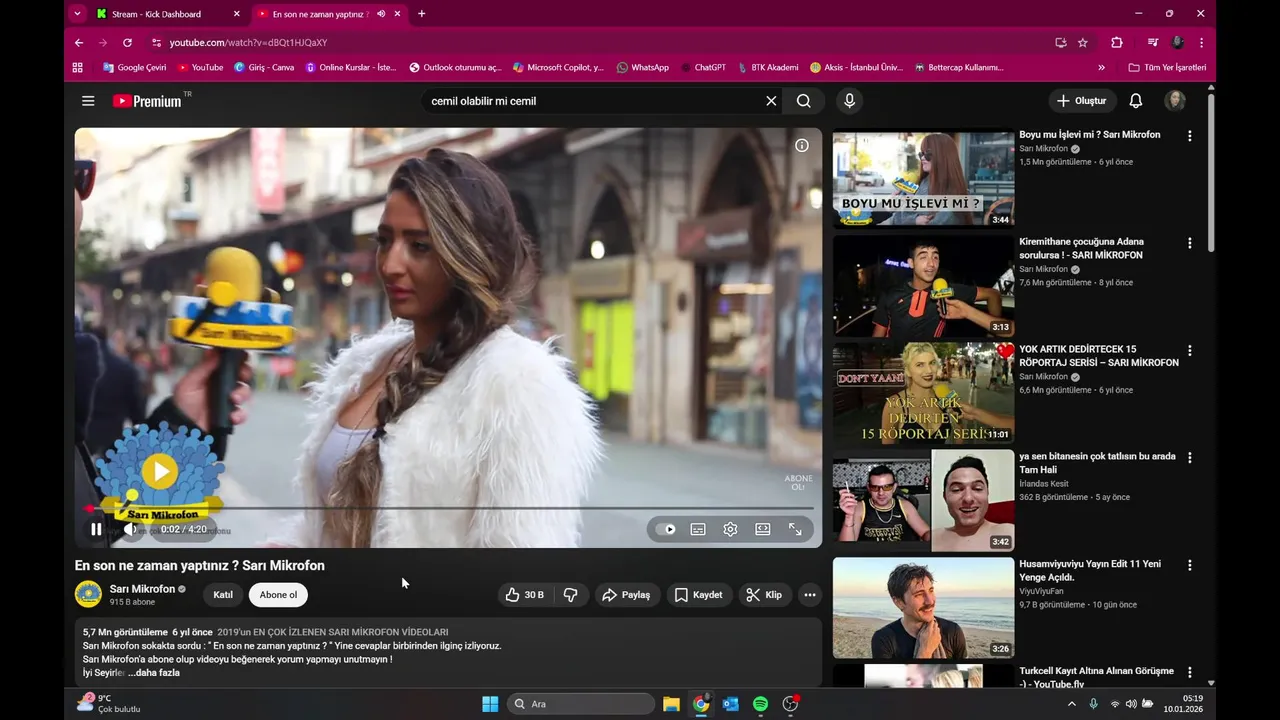
Task: Open the YouTube notifications bell
Action: pos(1136,101)
